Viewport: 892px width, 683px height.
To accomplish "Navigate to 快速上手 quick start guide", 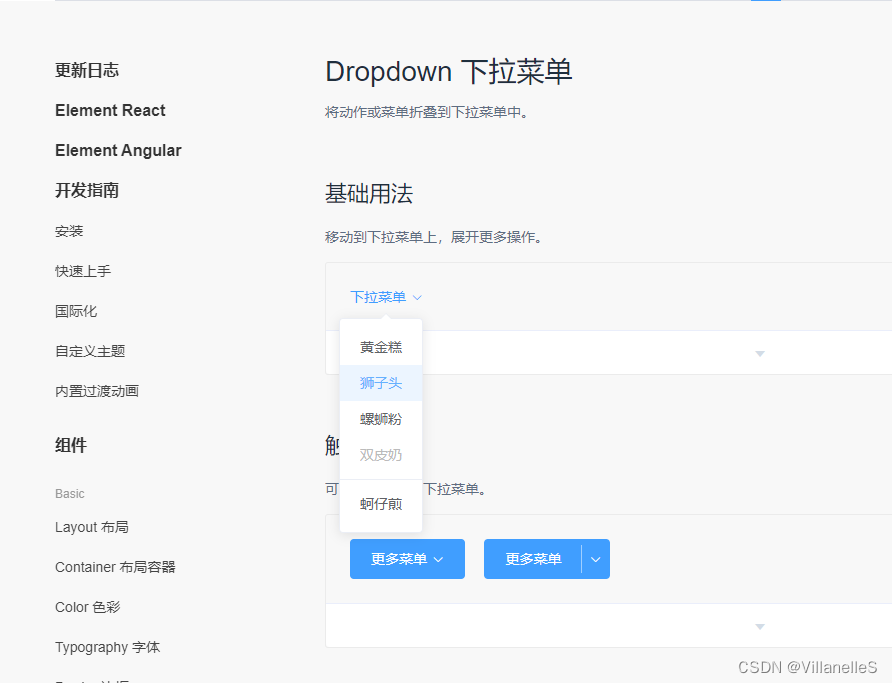I will [x=82, y=271].
